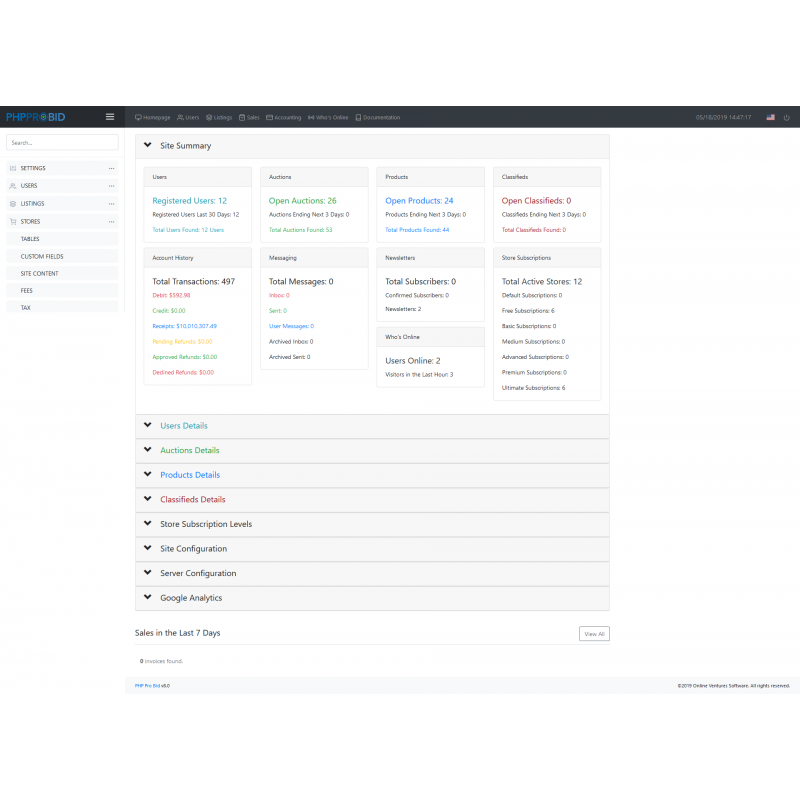Click Newsletters: 2 text
The image size is (800, 800).
coord(403,309)
